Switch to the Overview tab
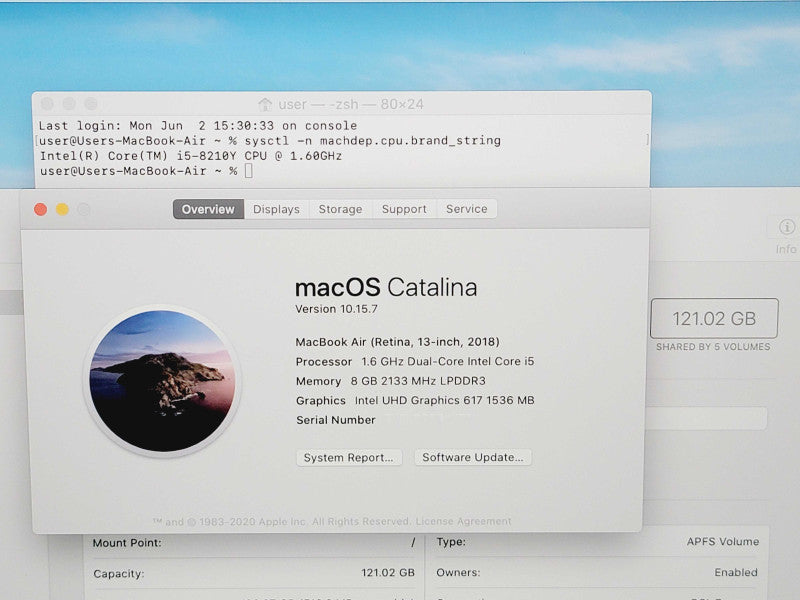This screenshot has height=600, width=800. (x=208, y=209)
